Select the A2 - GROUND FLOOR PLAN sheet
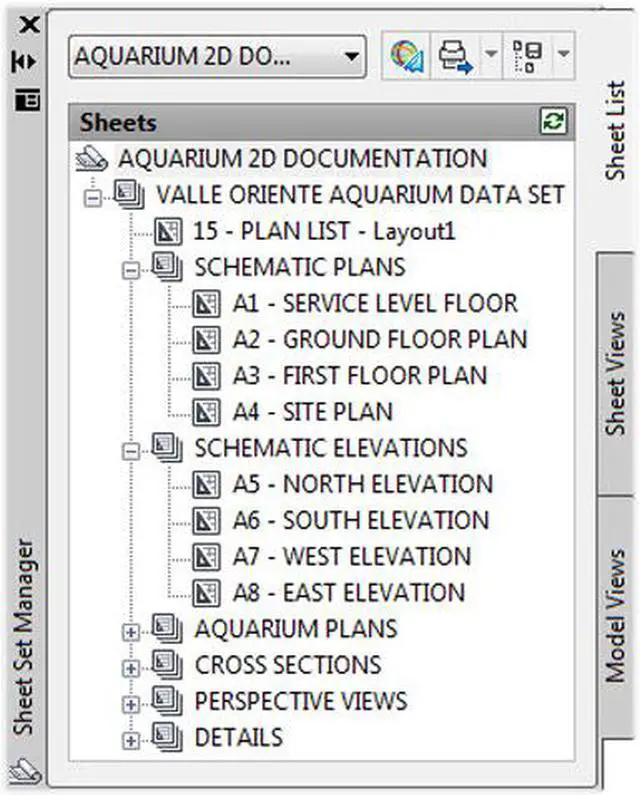 click(x=379, y=340)
